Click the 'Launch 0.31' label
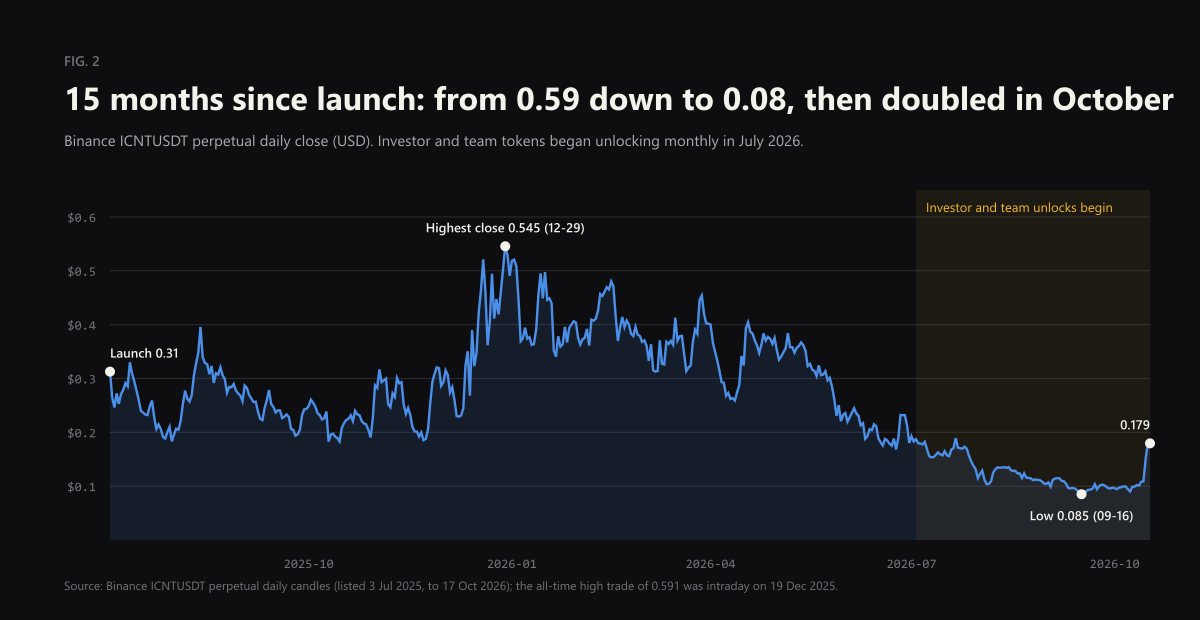Screen dimensions: 1200x620 coord(144,353)
